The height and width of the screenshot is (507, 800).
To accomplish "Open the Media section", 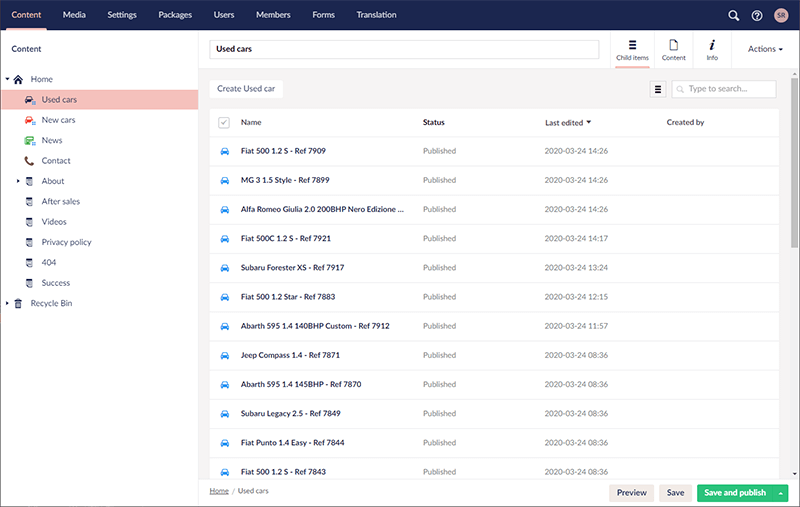I will point(74,15).
